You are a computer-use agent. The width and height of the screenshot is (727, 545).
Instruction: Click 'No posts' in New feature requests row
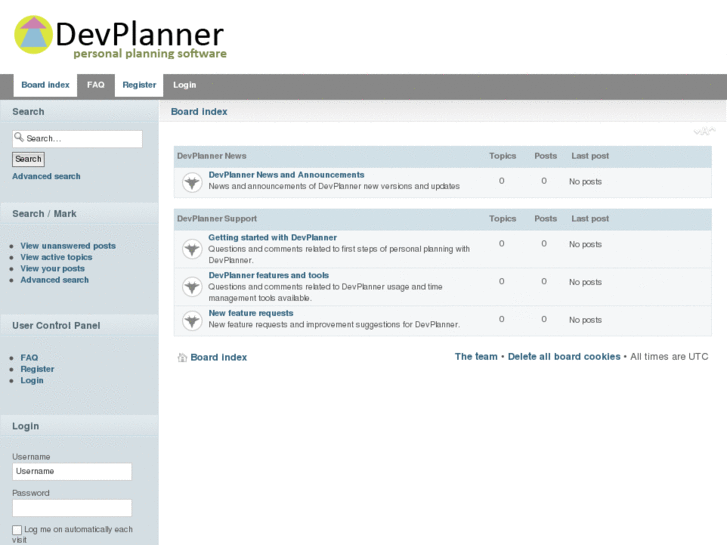point(585,320)
